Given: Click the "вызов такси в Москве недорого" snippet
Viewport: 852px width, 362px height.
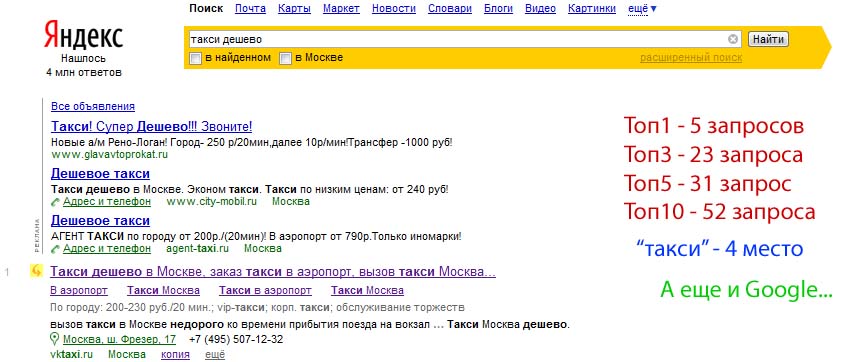Looking at the screenshot, I should (310, 325).
